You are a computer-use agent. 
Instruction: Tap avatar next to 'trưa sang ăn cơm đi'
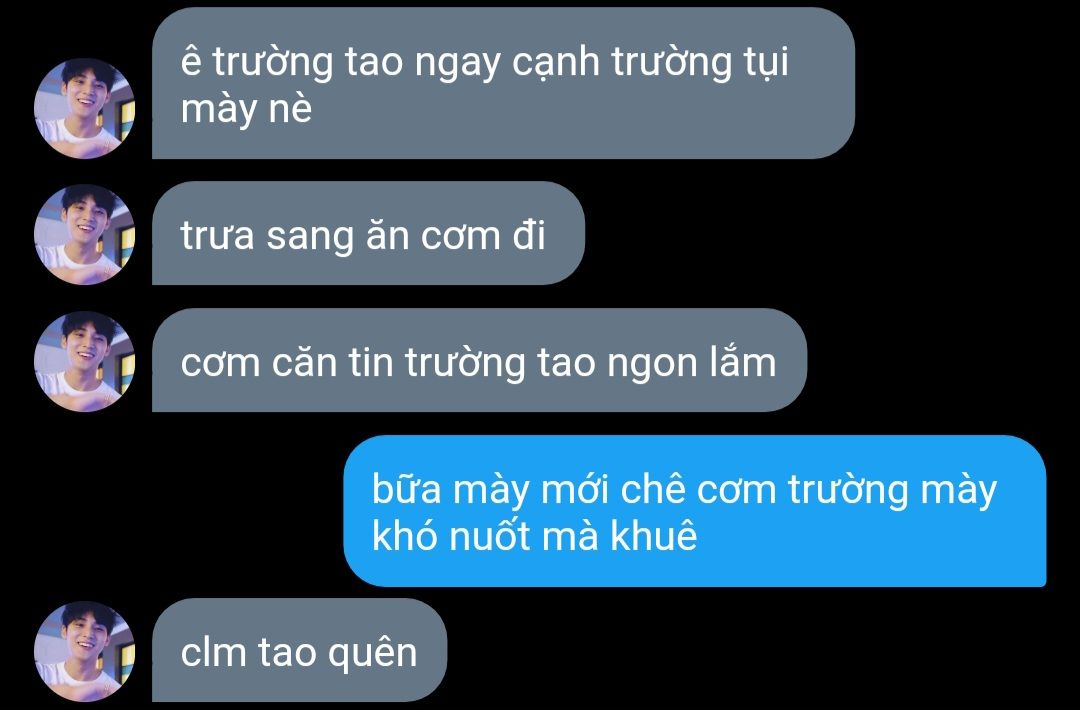pos(85,235)
